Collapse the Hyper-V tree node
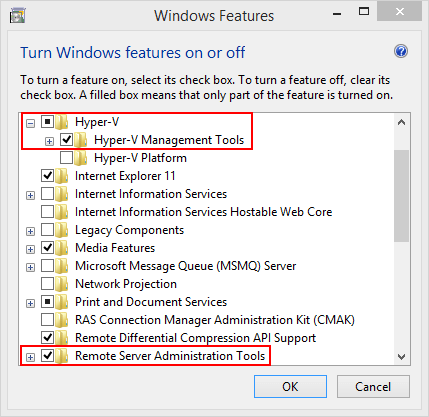Screen dimensions: 429x417 point(30,124)
